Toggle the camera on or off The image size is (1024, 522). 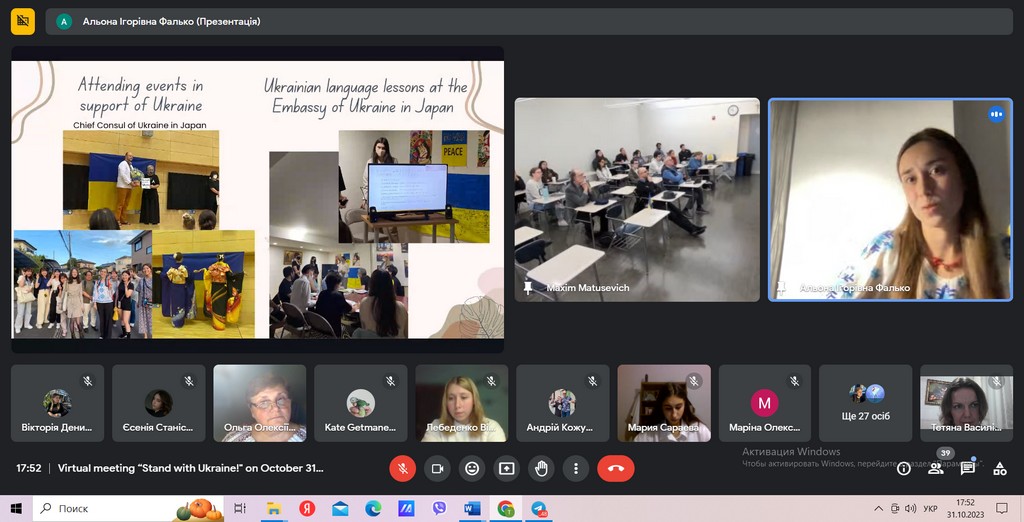click(437, 468)
